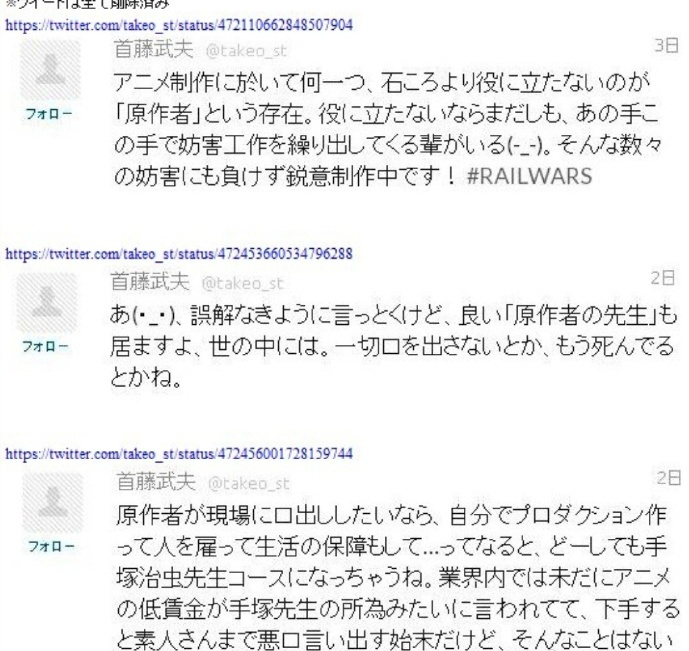Click the avatar beside the 手塚治虫 tweet

(x=53, y=503)
